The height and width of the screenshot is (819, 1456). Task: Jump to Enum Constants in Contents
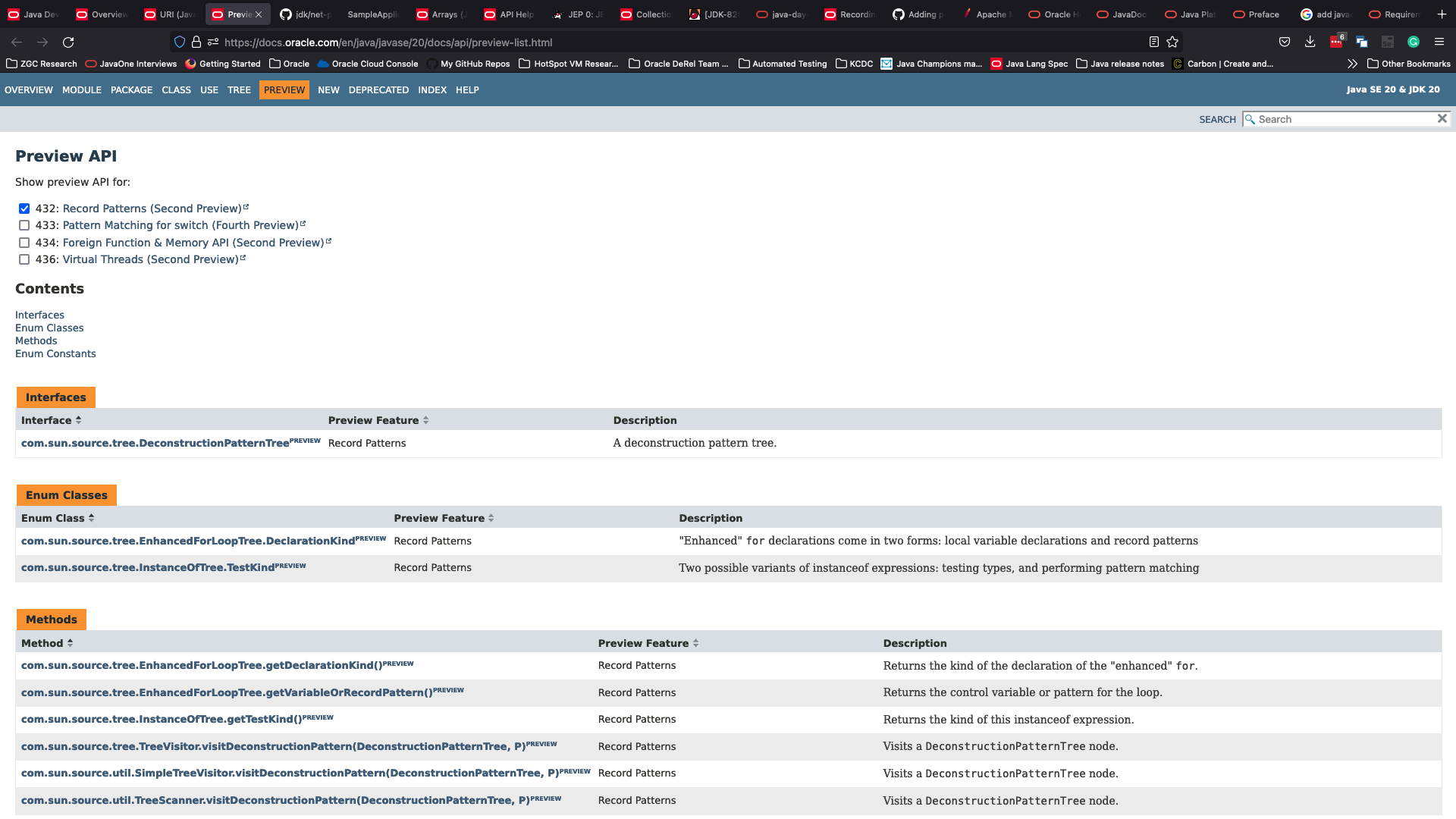[x=55, y=354]
